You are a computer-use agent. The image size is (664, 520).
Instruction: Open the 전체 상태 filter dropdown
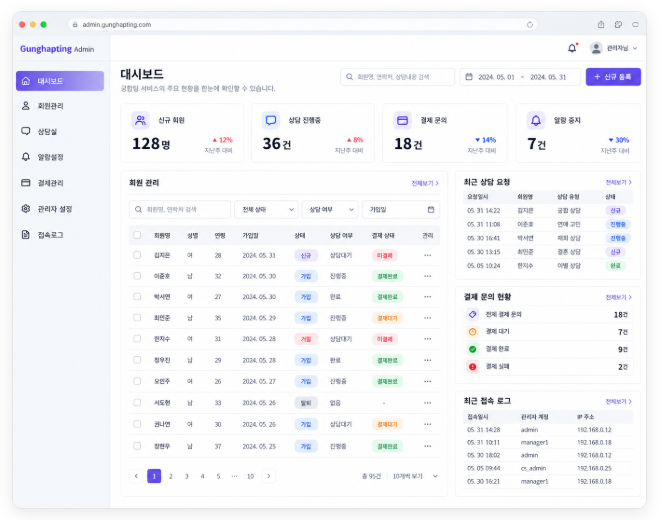266,209
